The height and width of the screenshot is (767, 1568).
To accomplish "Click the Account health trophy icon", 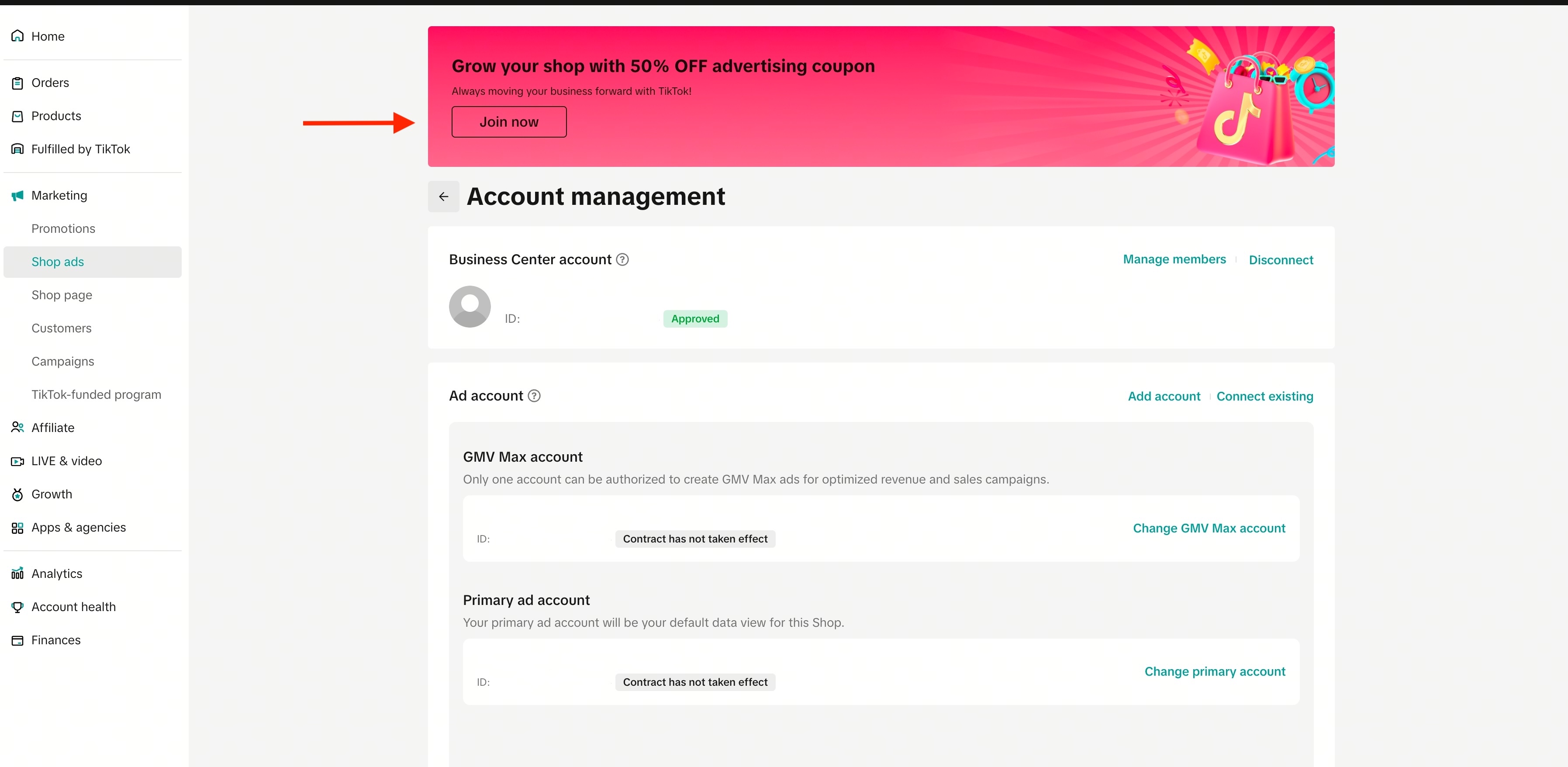I will (17, 607).
